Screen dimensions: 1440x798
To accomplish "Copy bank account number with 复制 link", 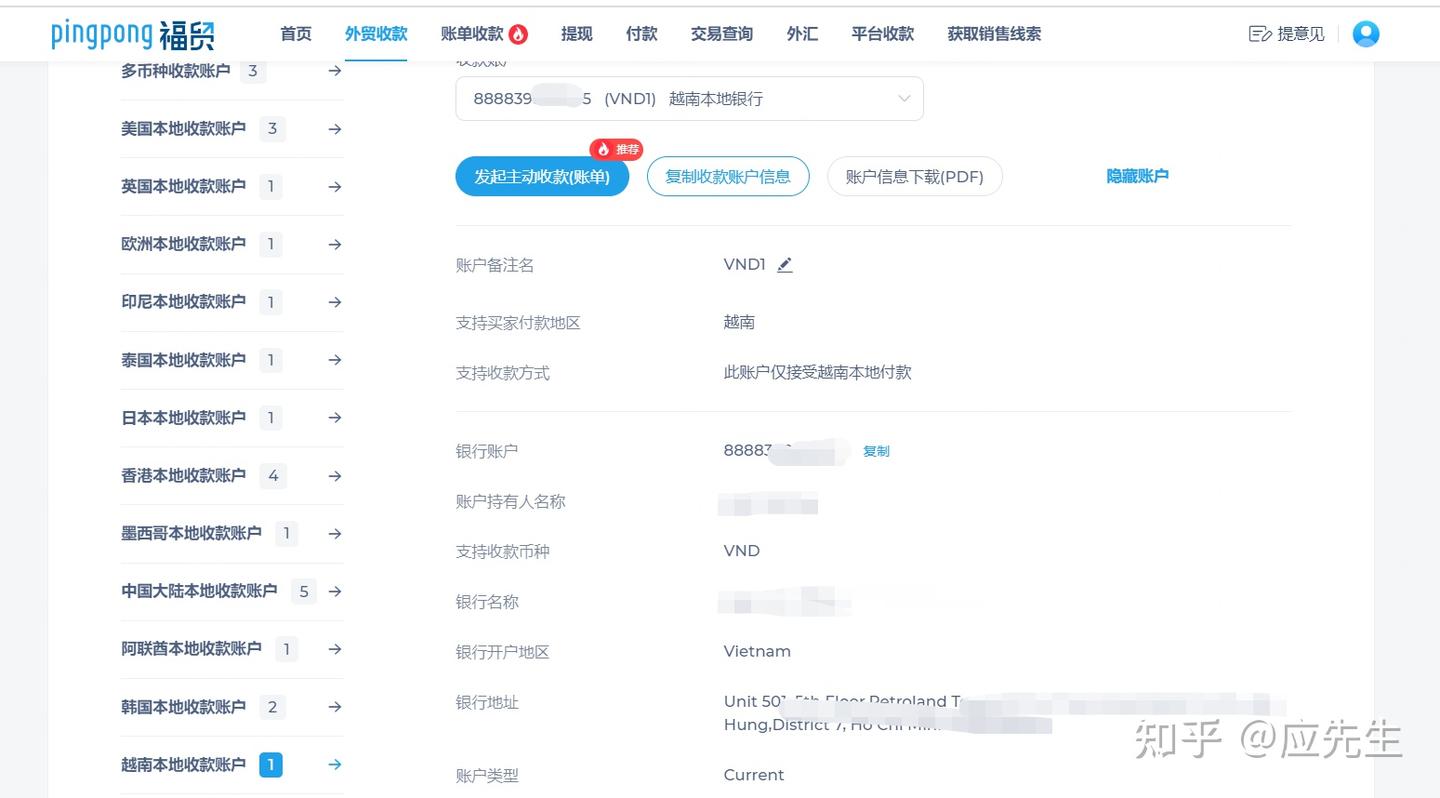I will pyautogui.click(x=876, y=451).
